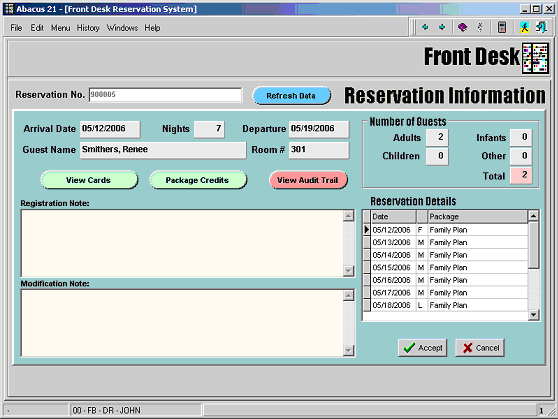
Task: Click the Reservation Details scrollbar down arrow
Action: point(533,314)
